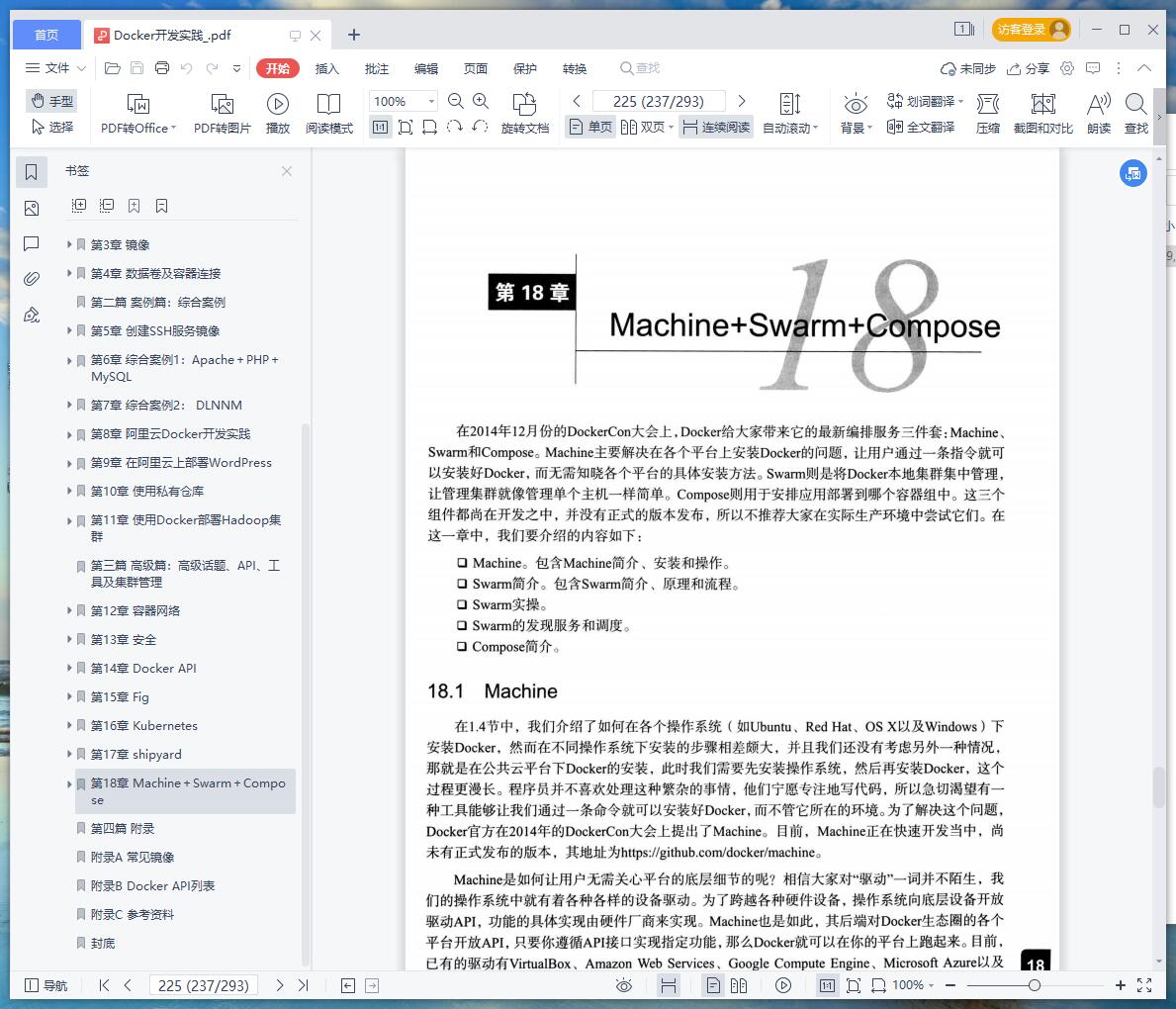Expand the 第14章 Docker API bookmark
Viewport: 1176px width, 1009px height.
pos(69,668)
